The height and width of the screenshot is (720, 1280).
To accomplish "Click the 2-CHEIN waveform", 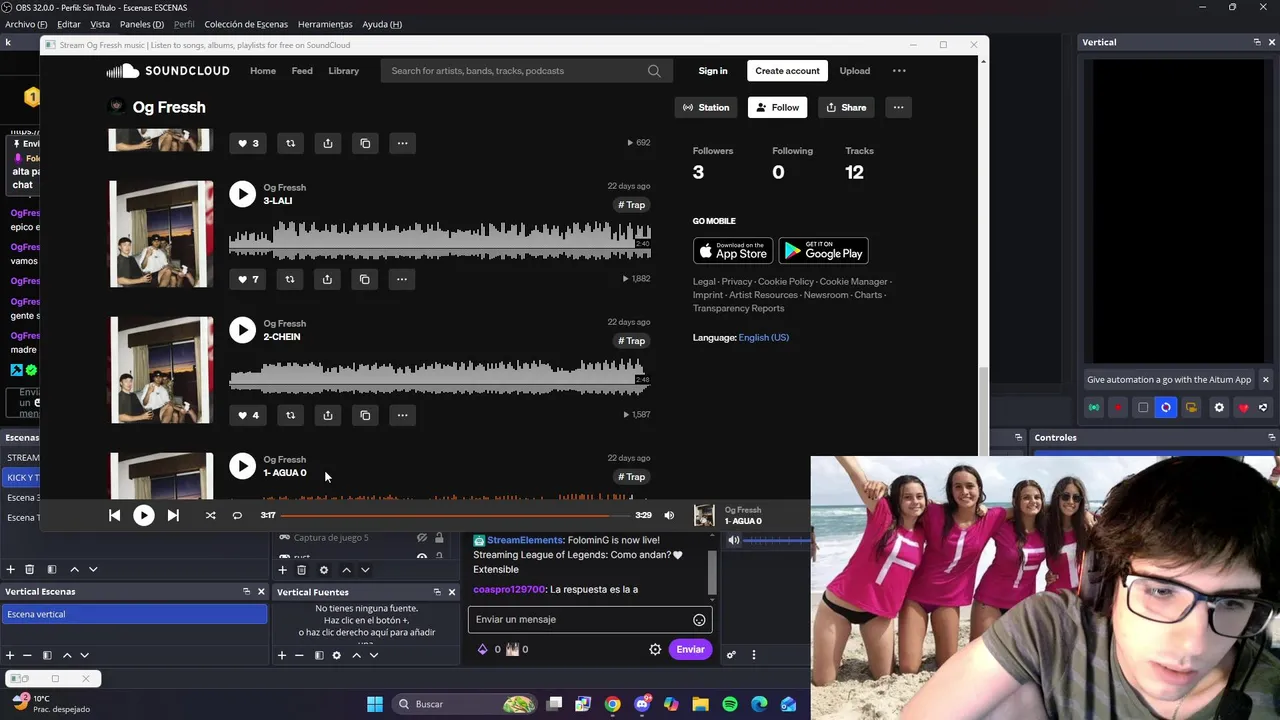I will point(440,377).
